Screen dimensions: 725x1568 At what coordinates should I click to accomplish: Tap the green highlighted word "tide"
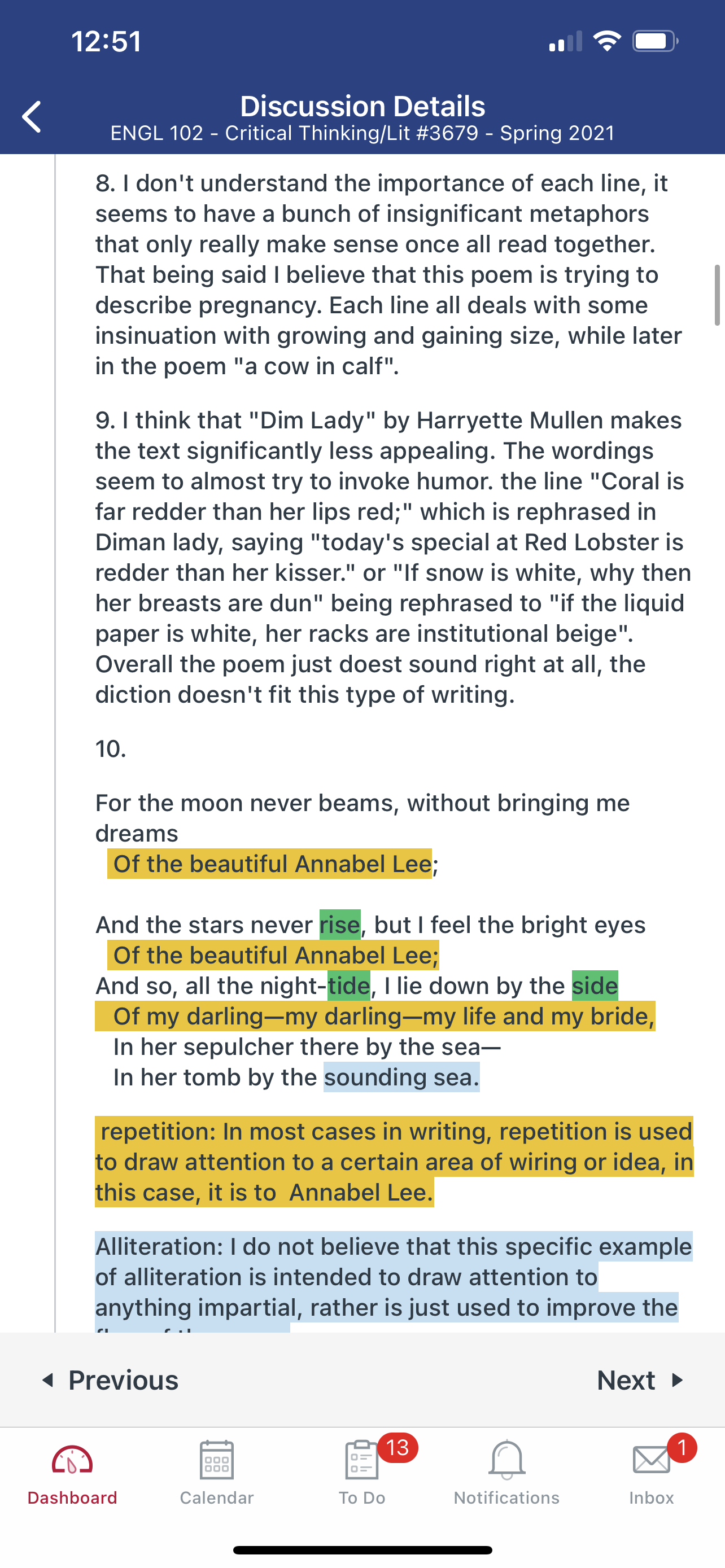click(349, 986)
